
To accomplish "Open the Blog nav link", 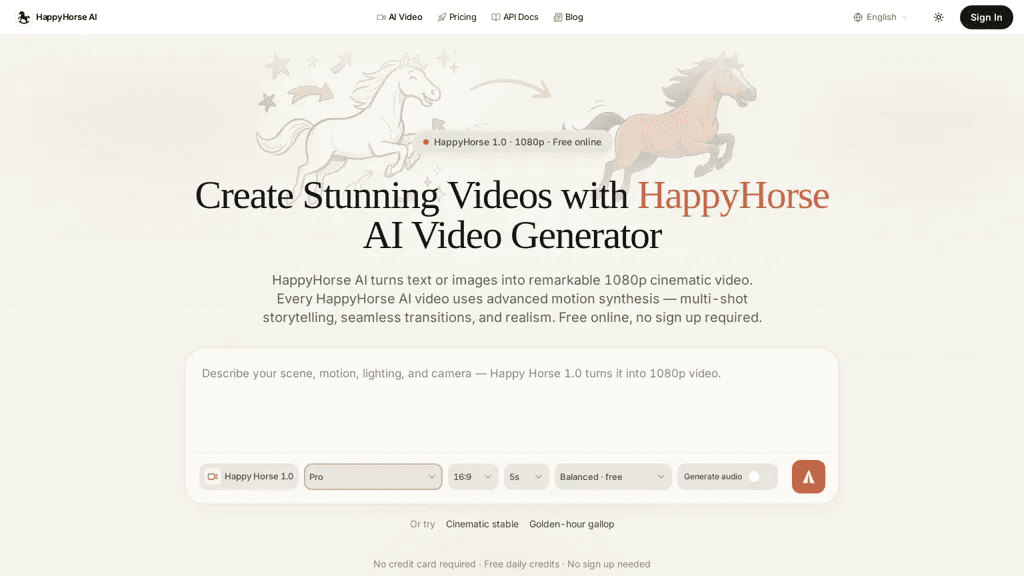I will click(568, 18).
